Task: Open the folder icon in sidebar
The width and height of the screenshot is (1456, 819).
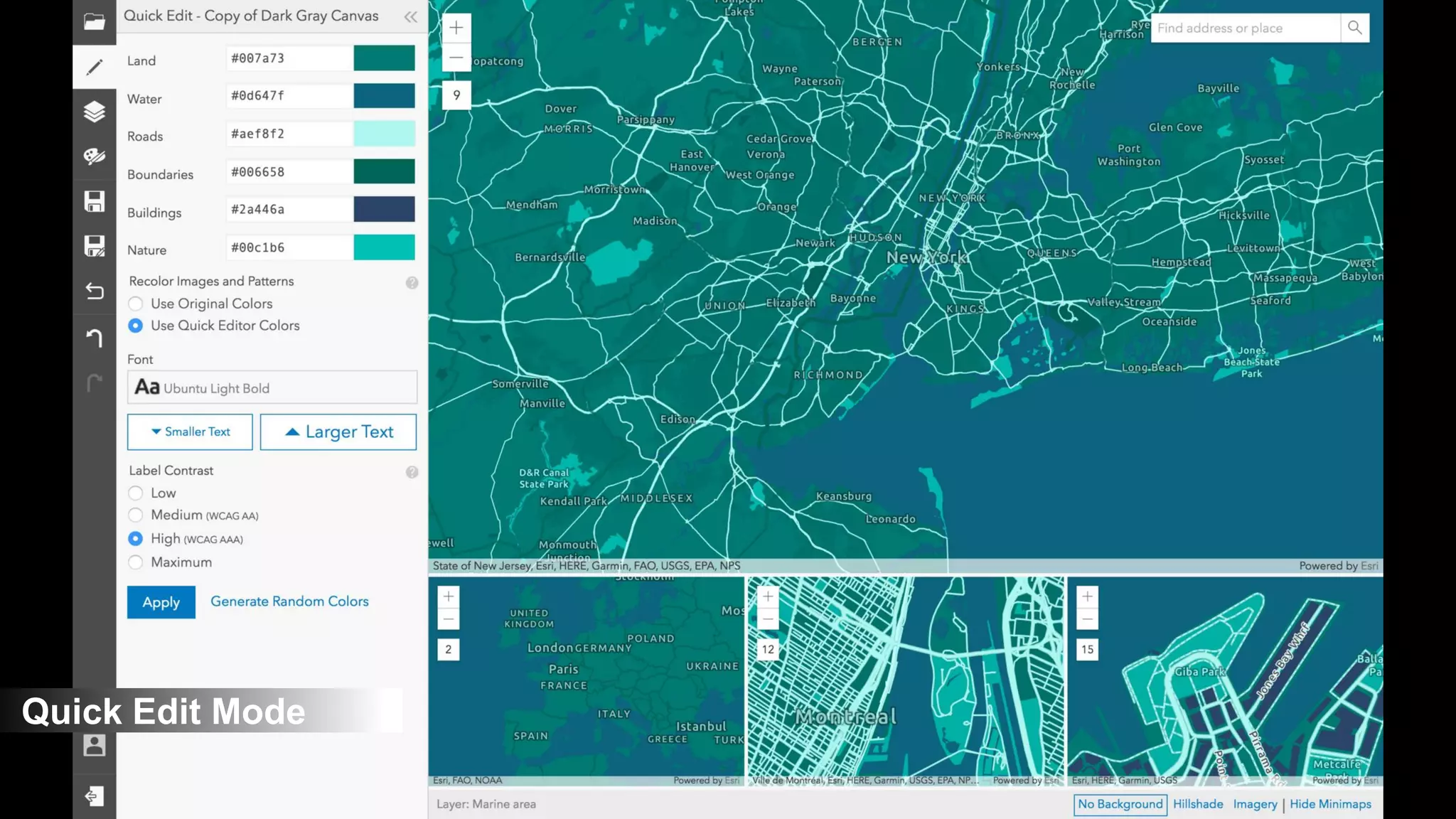Action: tap(94, 22)
